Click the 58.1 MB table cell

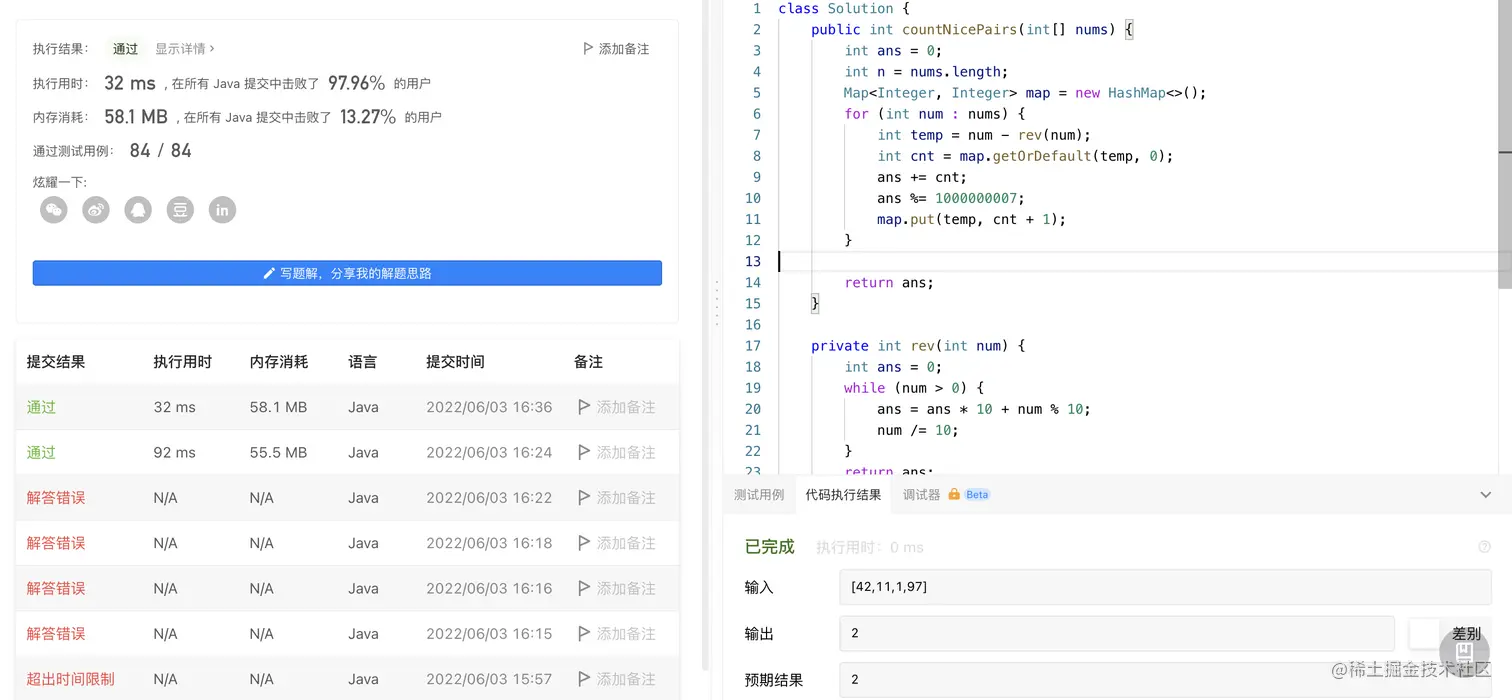click(278, 407)
